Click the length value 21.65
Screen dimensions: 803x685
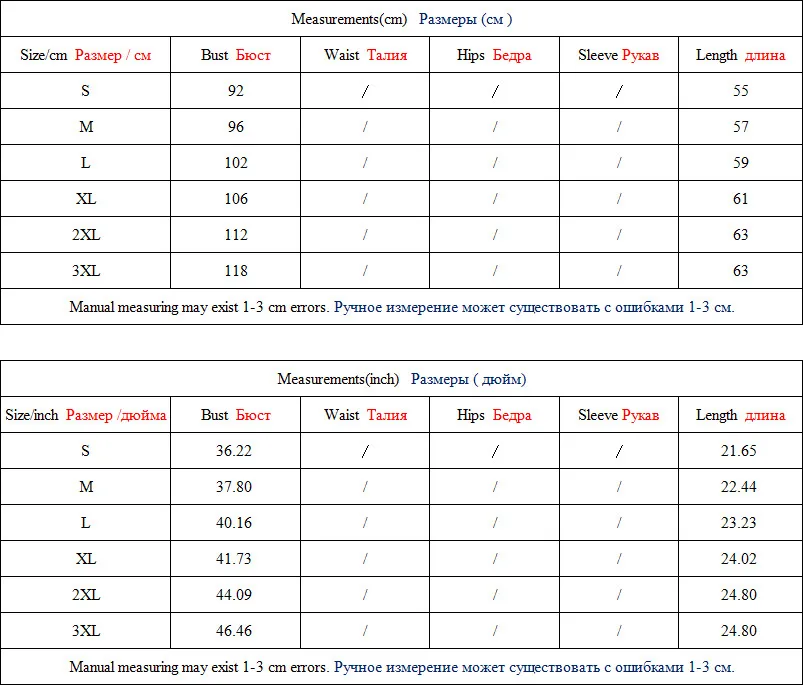click(x=738, y=451)
